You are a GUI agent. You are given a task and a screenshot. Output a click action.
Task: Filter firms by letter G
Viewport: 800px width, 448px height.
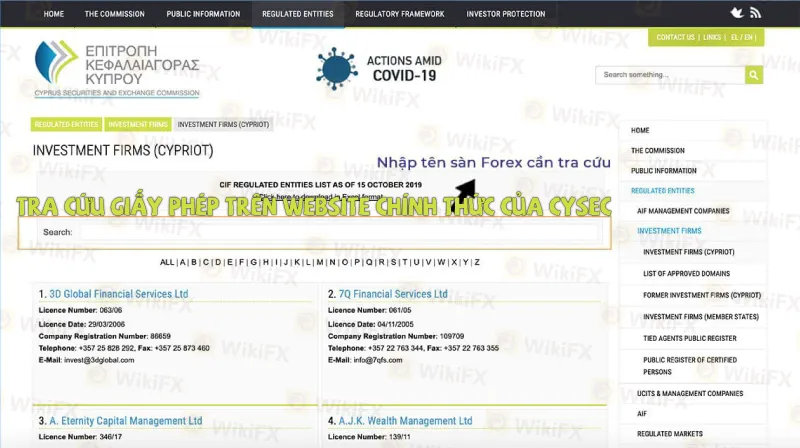(x=254, y=262)
